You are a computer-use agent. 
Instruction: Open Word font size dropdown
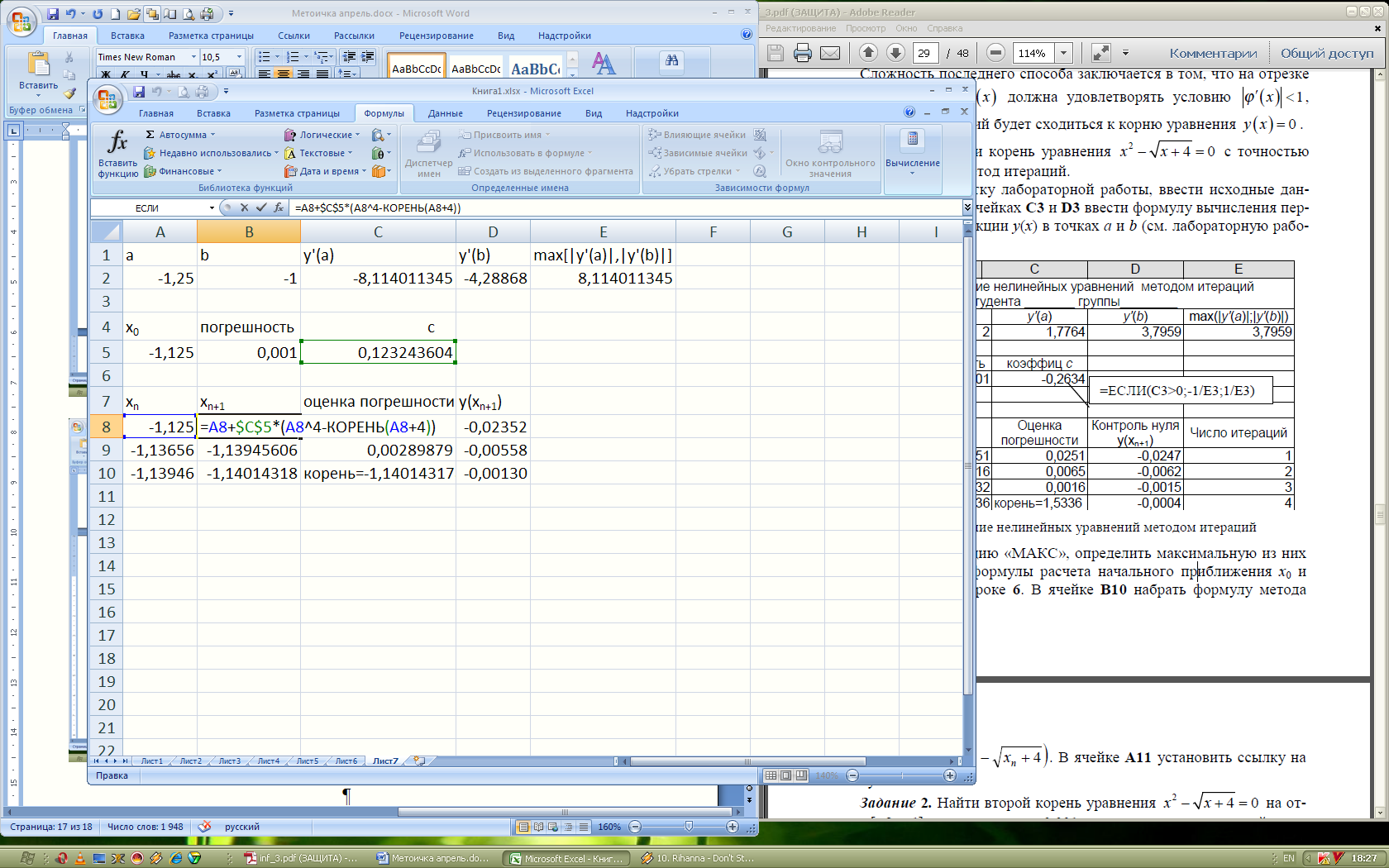pos(239,57)
